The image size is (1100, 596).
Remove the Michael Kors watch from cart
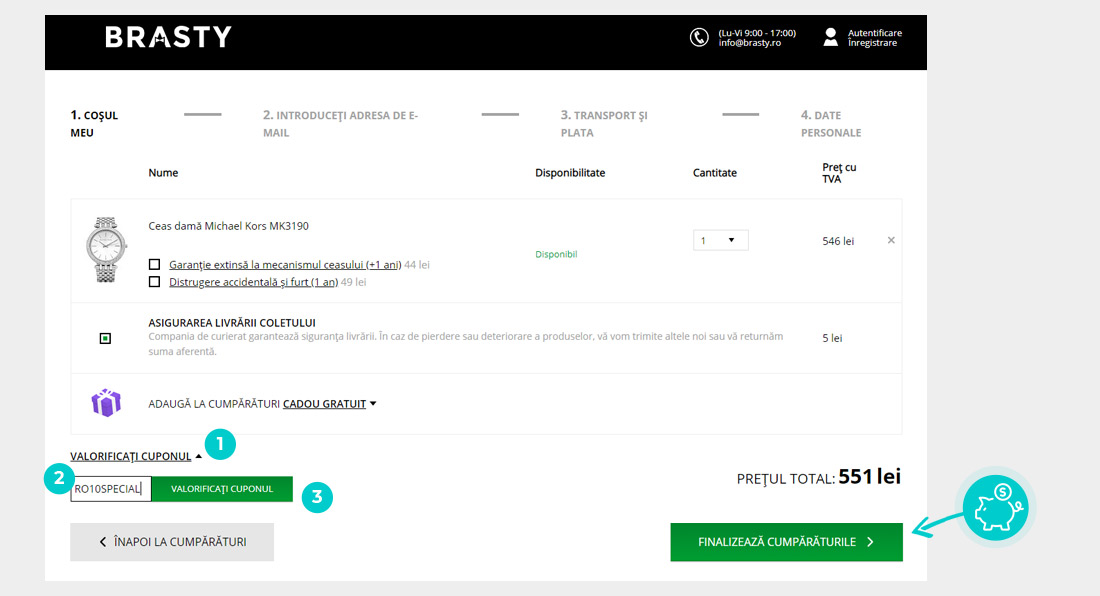(x=891, y=240)
